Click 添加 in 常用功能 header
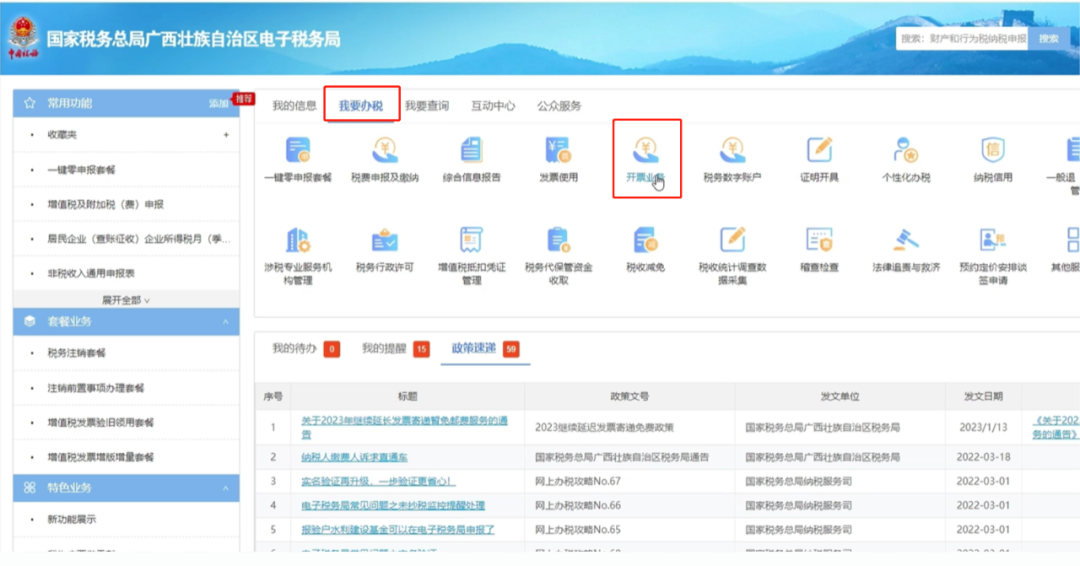Screen dimensions: 1080x566 coord(218,103)
